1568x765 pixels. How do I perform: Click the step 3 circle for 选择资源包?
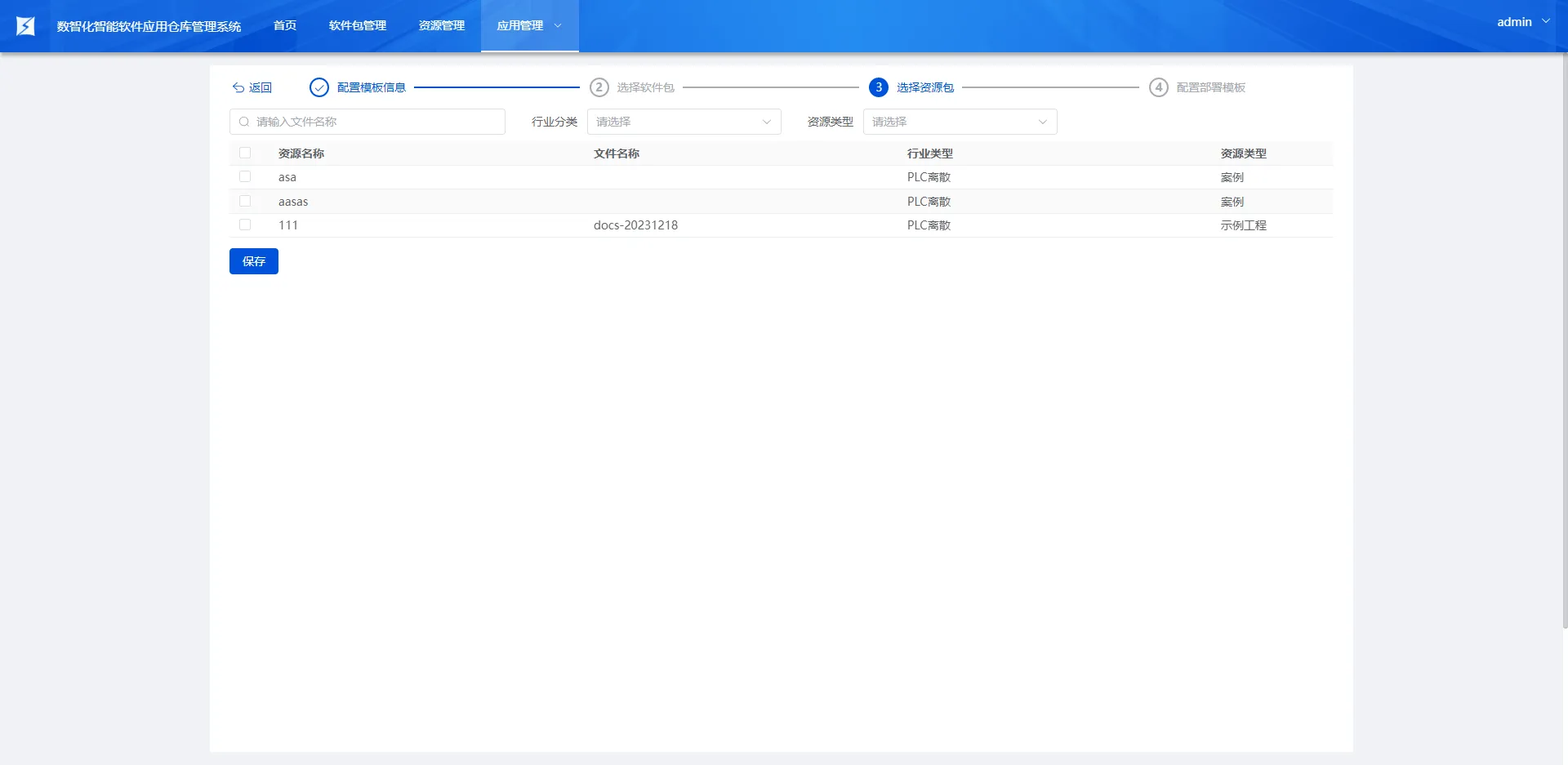[879, 87]
